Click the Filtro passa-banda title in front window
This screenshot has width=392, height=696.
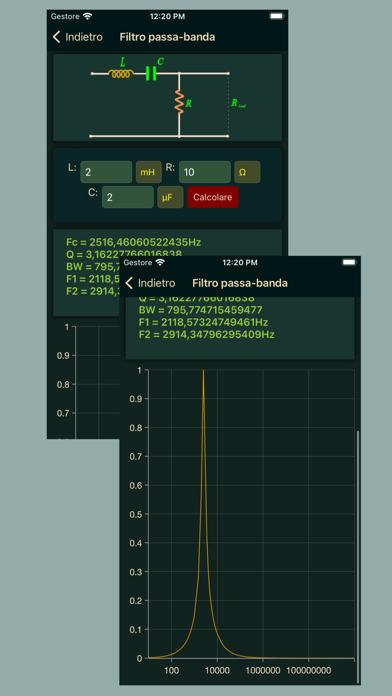point(240,283)
